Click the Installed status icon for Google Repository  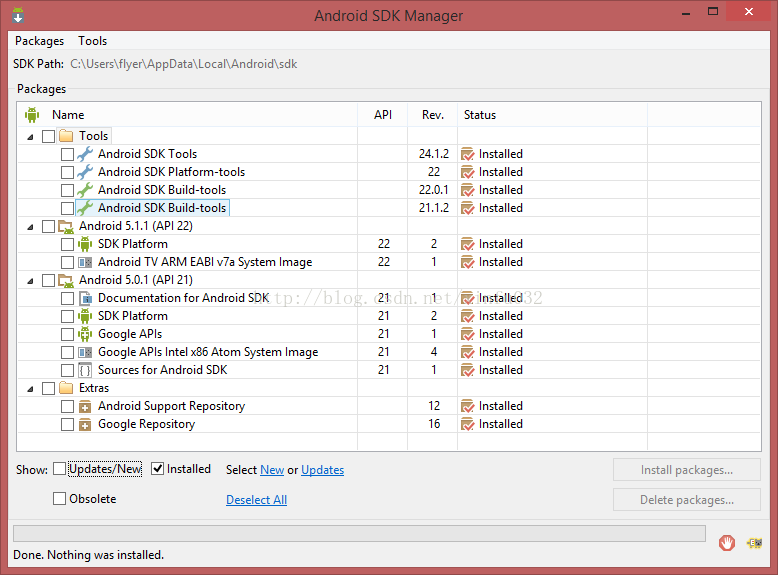pos(467,424)
